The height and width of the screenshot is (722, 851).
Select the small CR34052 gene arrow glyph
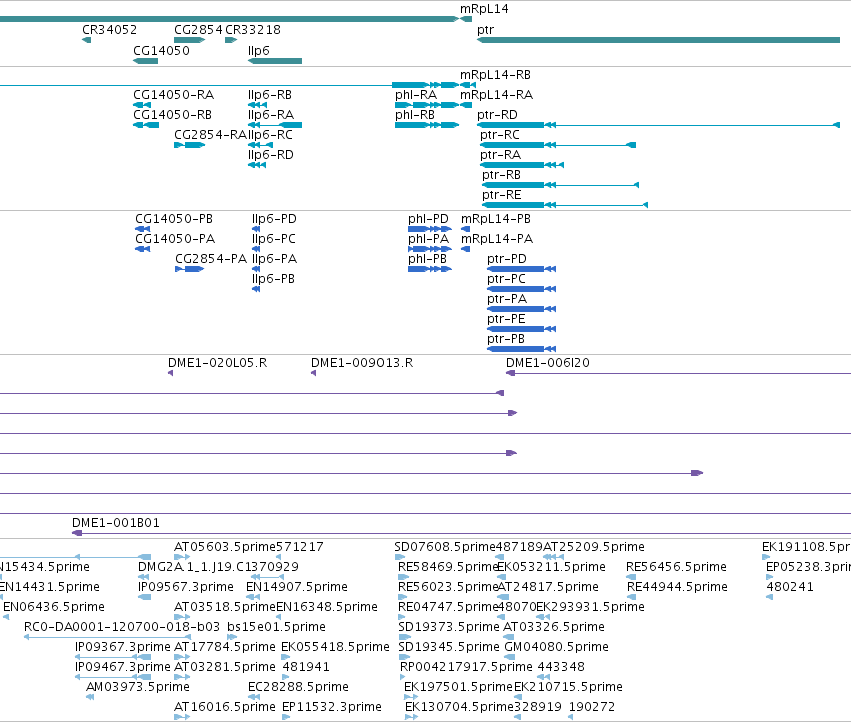click(86, 40)
